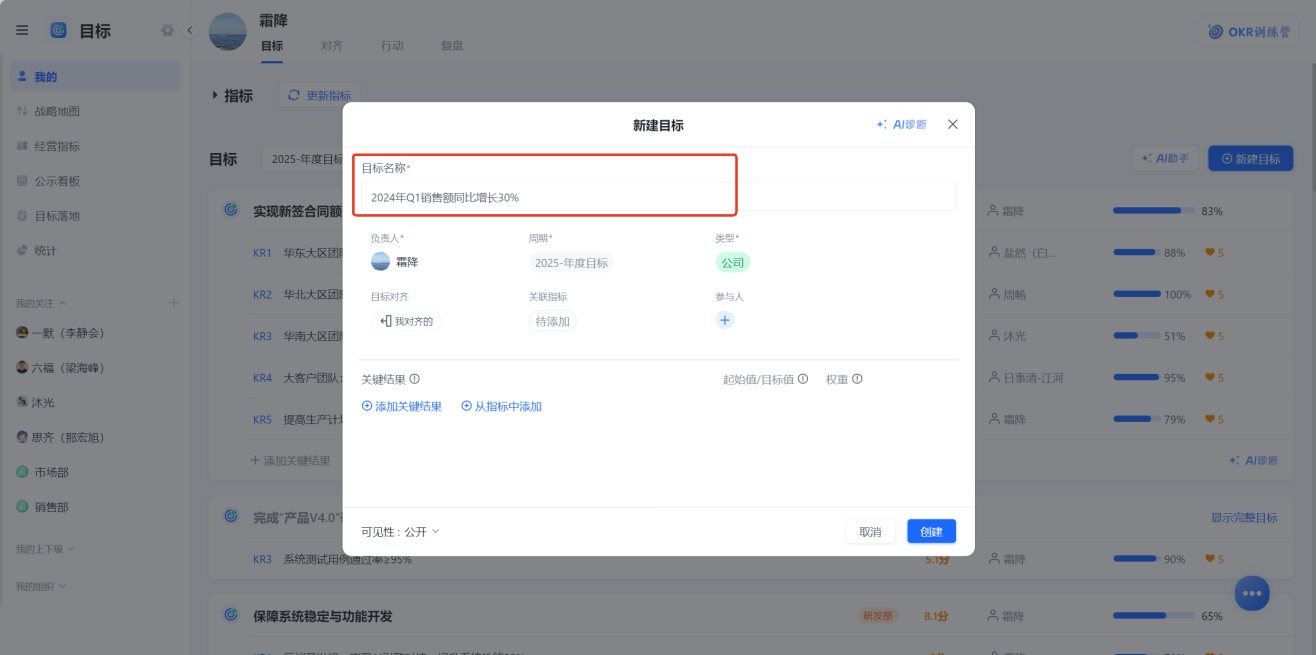1316x655 pixels.
Task: Click the 取消 button
Action: (x=870, y=531)
